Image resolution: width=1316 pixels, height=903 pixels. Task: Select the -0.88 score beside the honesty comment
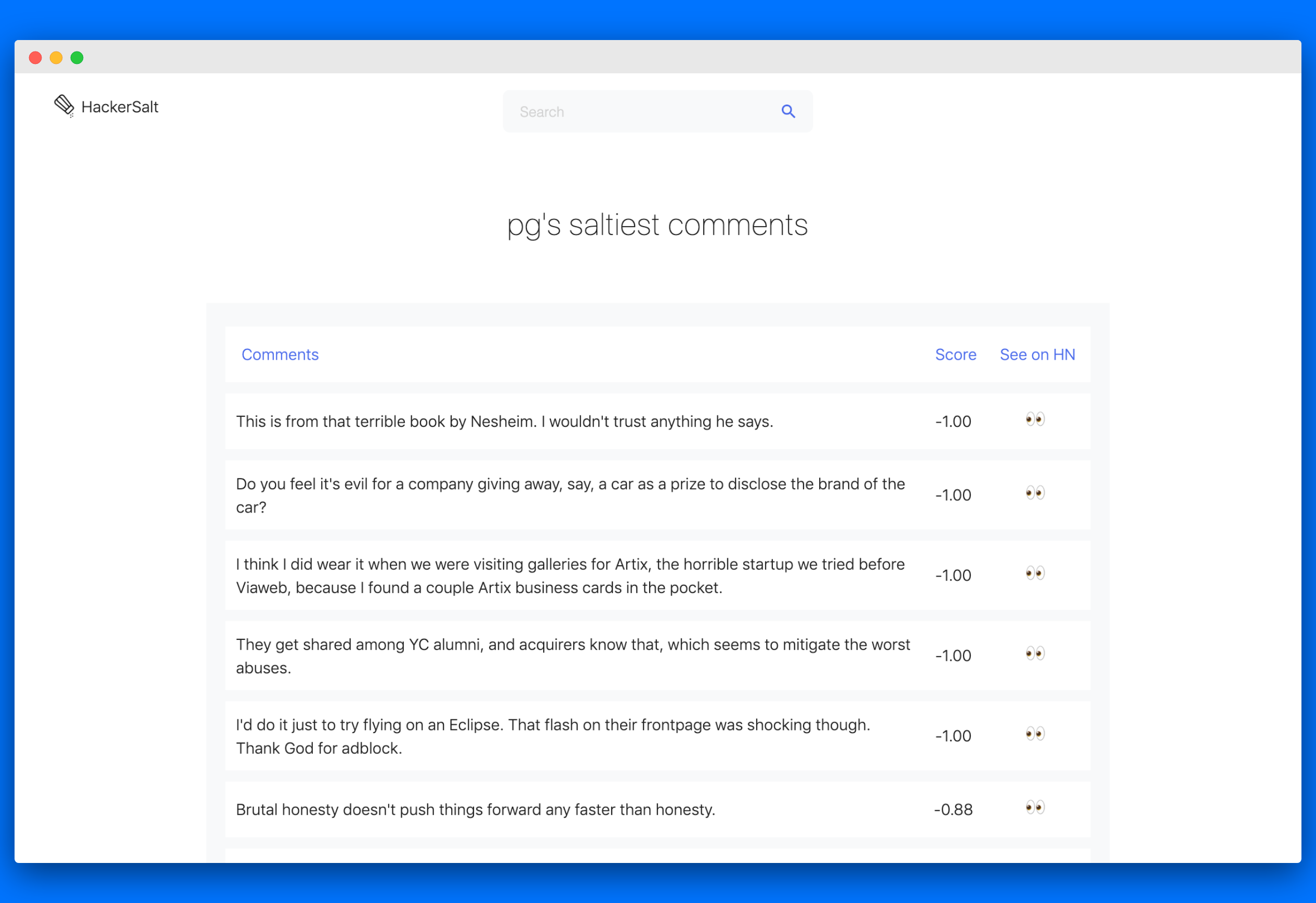[954, 809]
